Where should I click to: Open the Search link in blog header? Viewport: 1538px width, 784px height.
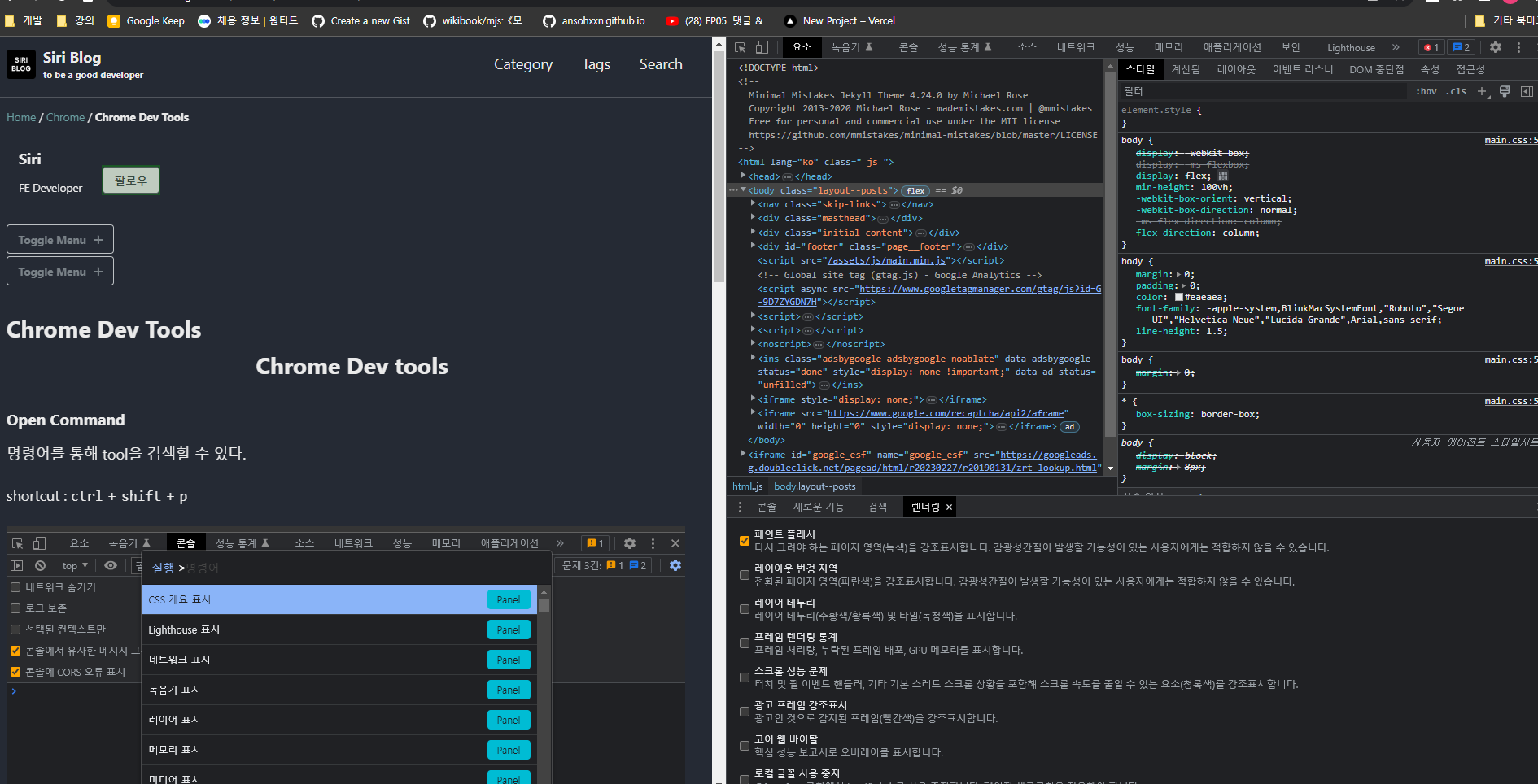pyautogui.click(x=661, y=64)
